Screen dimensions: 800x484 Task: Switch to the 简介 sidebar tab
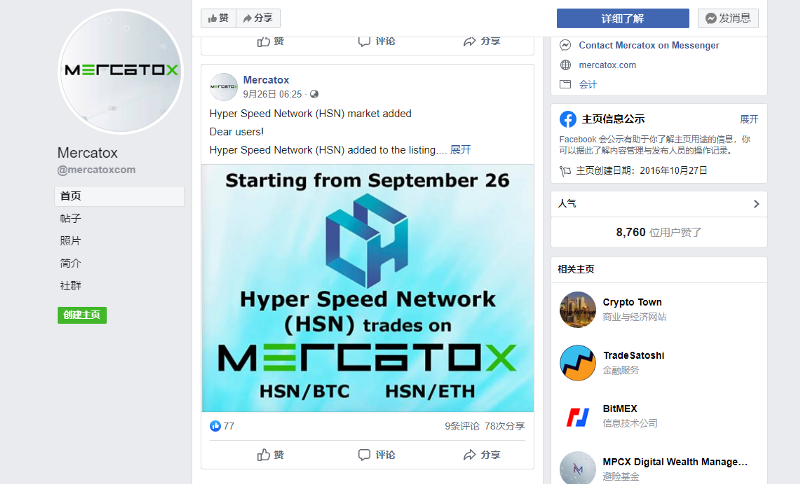pos(70,264)
